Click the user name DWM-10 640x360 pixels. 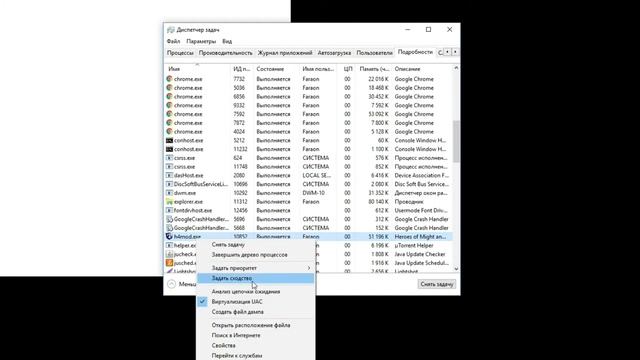click(313, 193)
